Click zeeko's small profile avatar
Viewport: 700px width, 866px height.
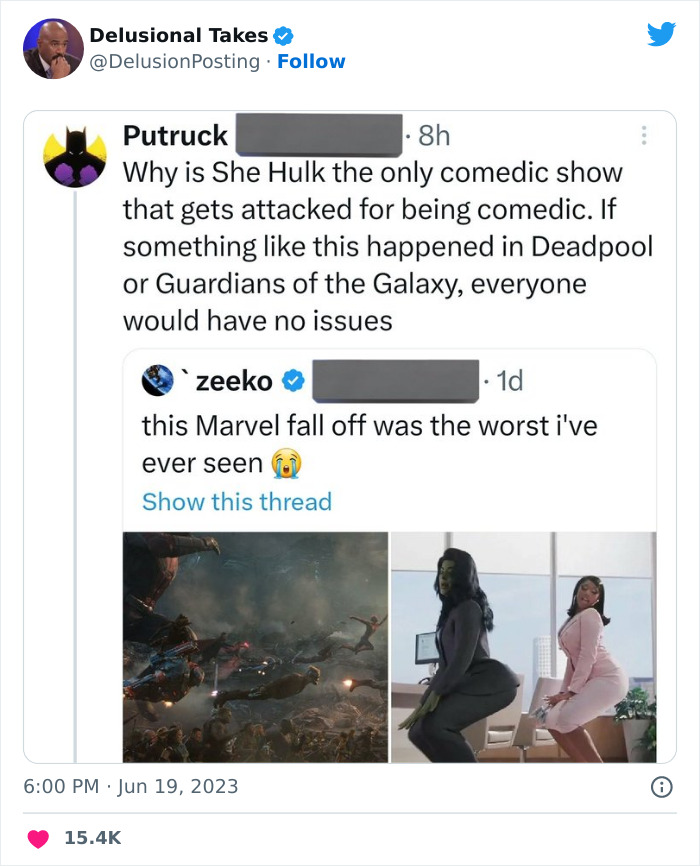158,381
